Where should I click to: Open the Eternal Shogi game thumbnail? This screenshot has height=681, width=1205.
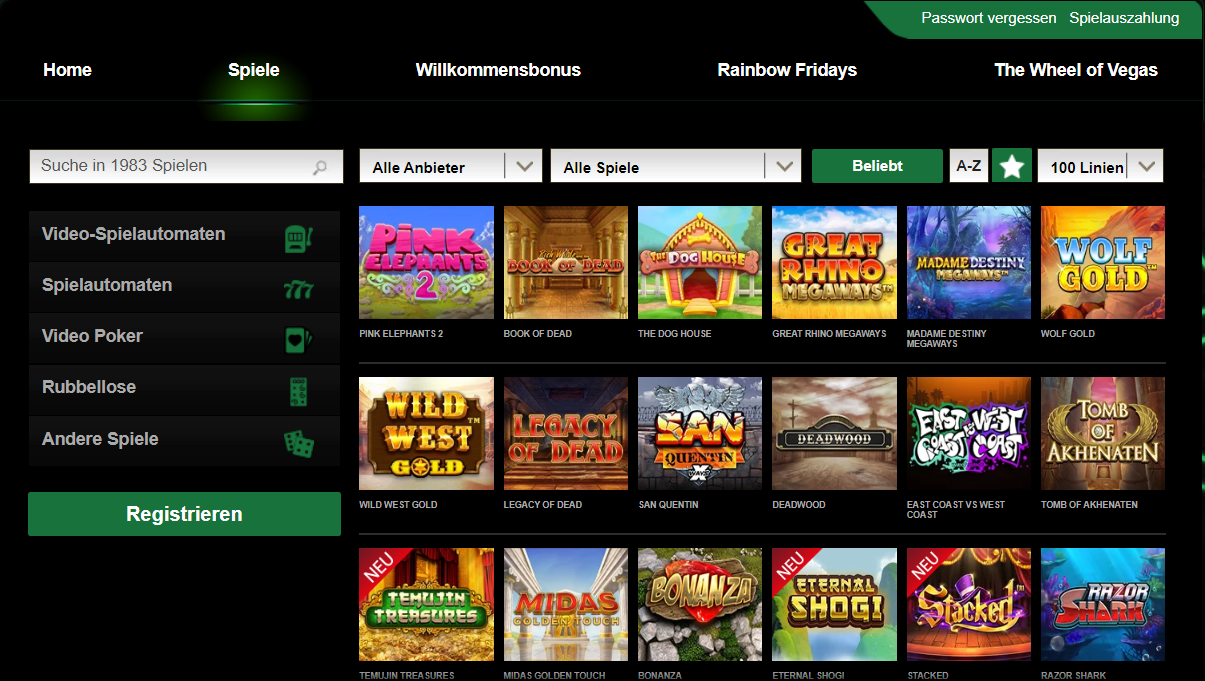834,604
